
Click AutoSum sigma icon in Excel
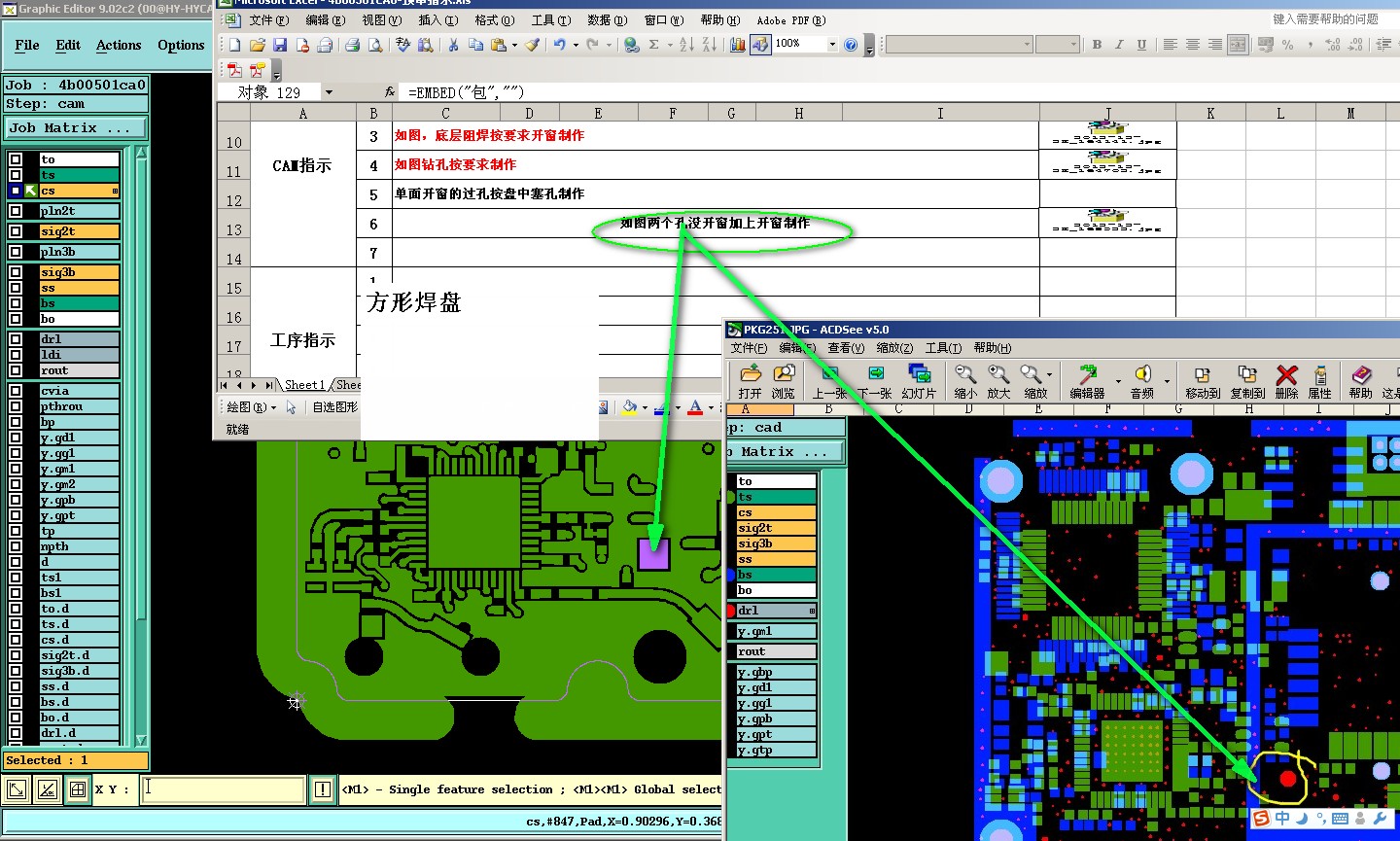point(654,45)
